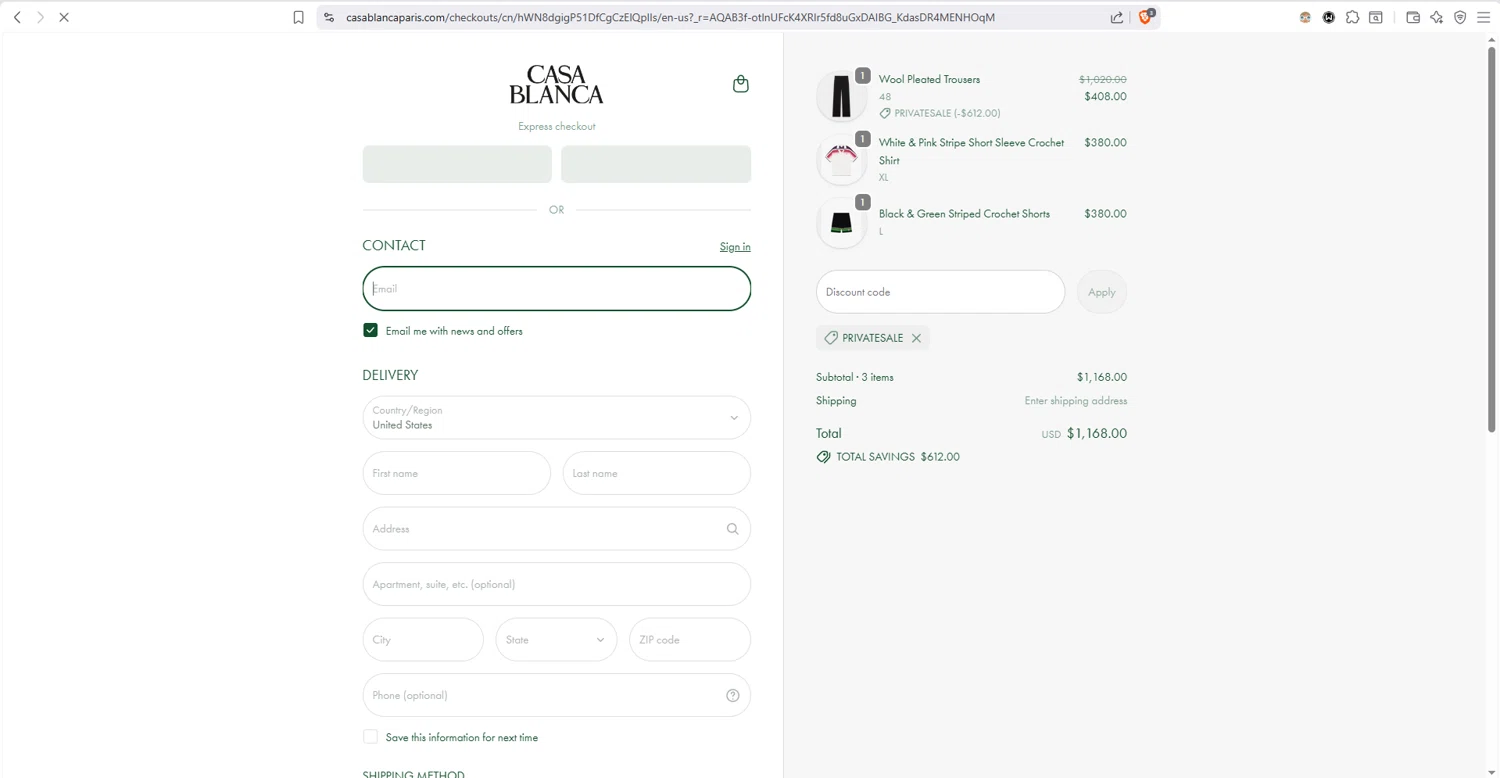Open the browser hamburger menu
The image size is (1500, 778).
click(x=1484, y=17)
